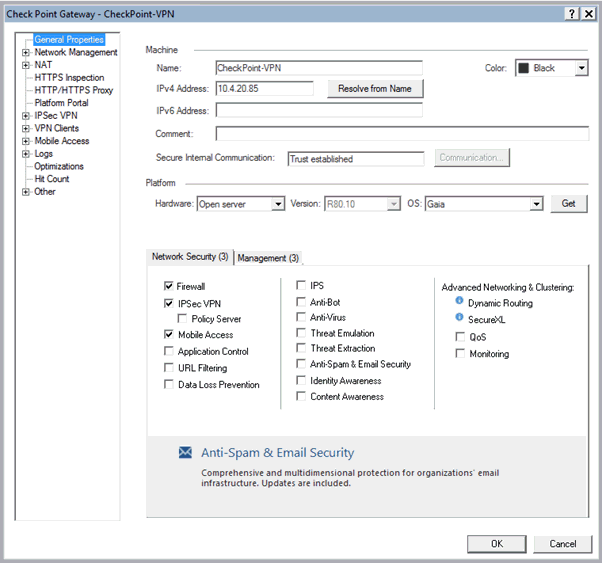Click the Resolve from Name button

click(374, 89)
